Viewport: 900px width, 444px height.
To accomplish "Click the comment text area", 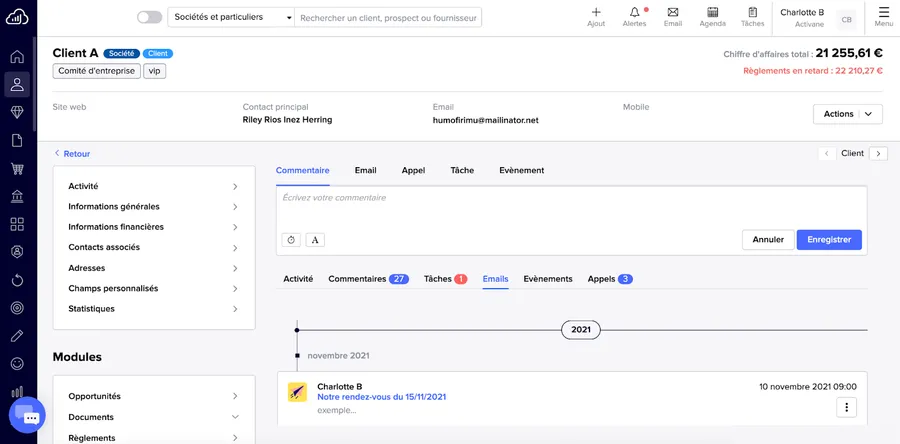I will click(572, 207).
